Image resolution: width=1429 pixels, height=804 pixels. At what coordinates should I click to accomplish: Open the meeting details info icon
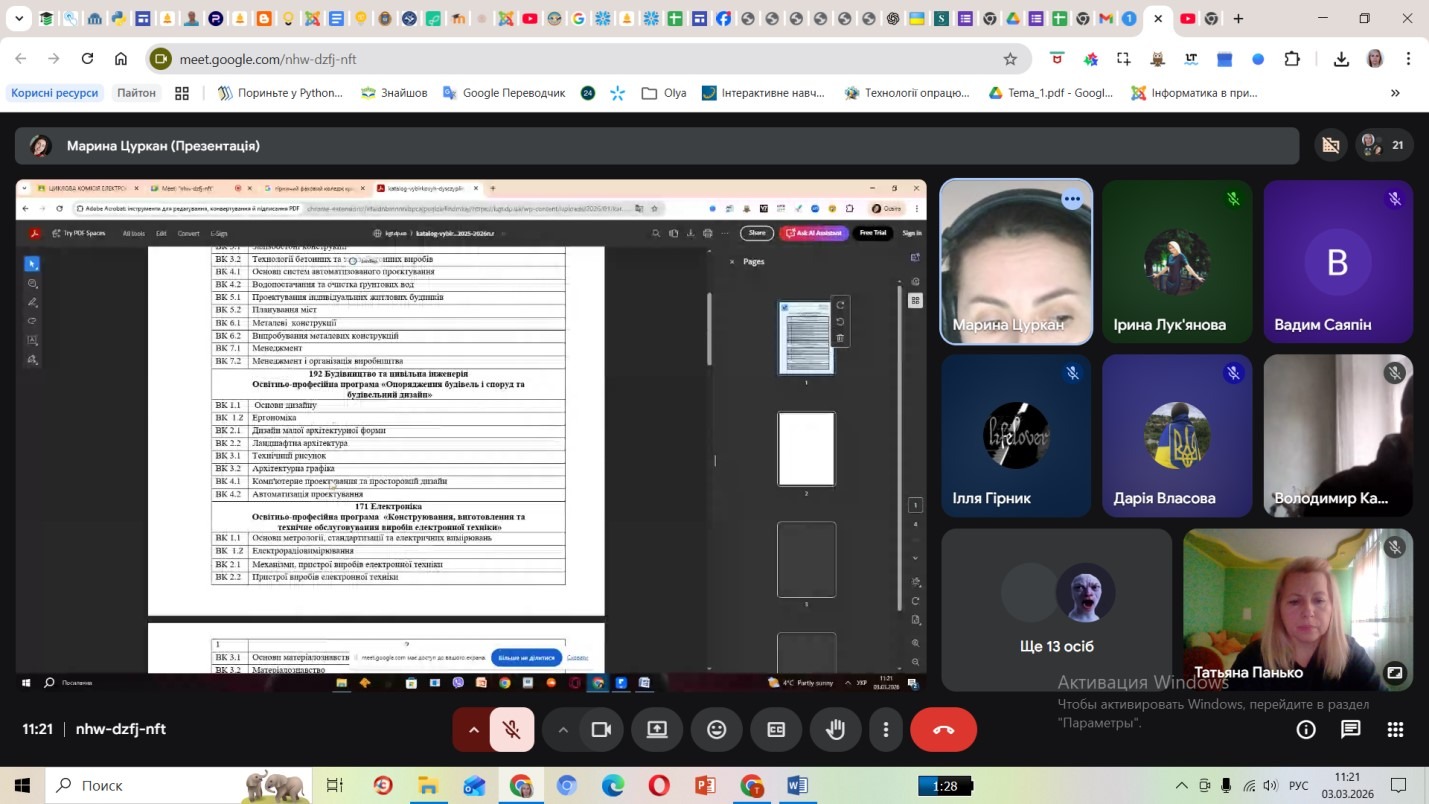(x=1306, y=730)
